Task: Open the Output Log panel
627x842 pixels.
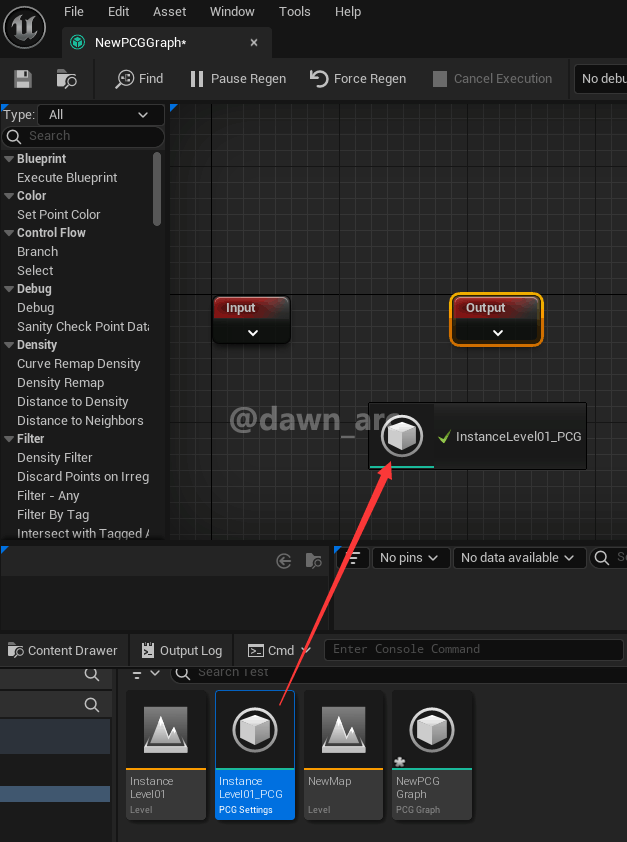Action: coord(181,650)
